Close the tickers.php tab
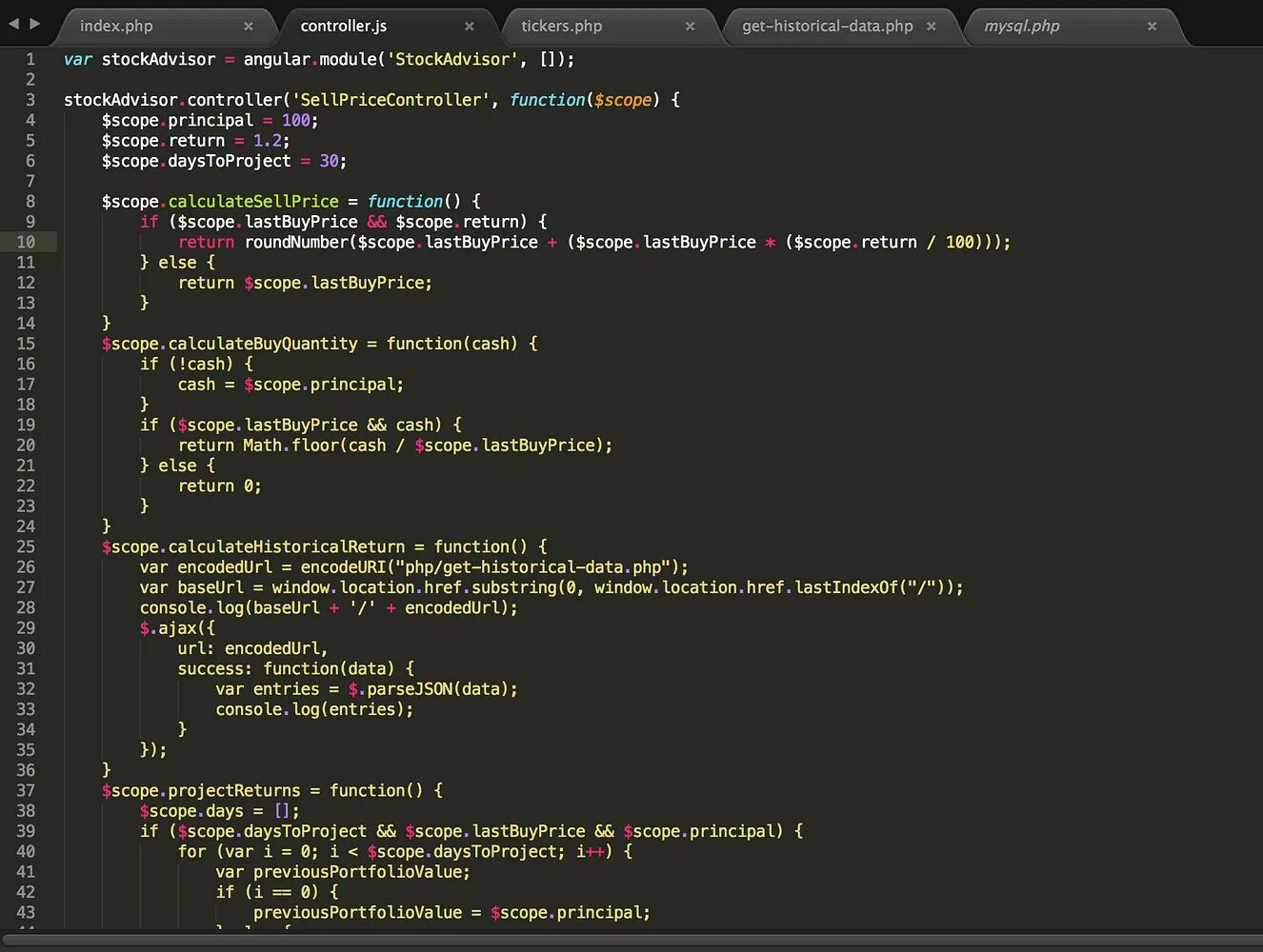 (x=691, y=27)
